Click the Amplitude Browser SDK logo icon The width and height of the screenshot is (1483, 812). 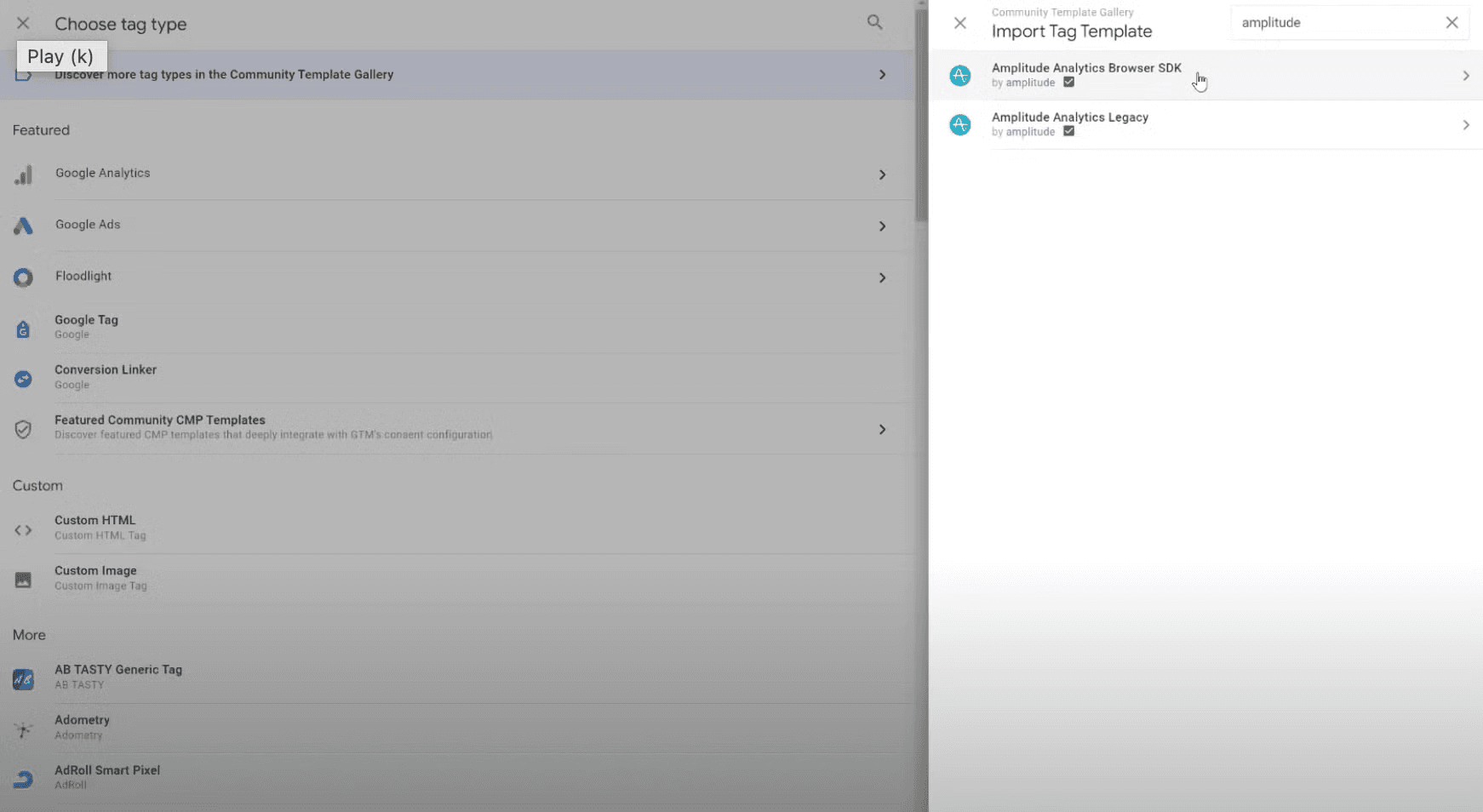[x=960, y=76]
